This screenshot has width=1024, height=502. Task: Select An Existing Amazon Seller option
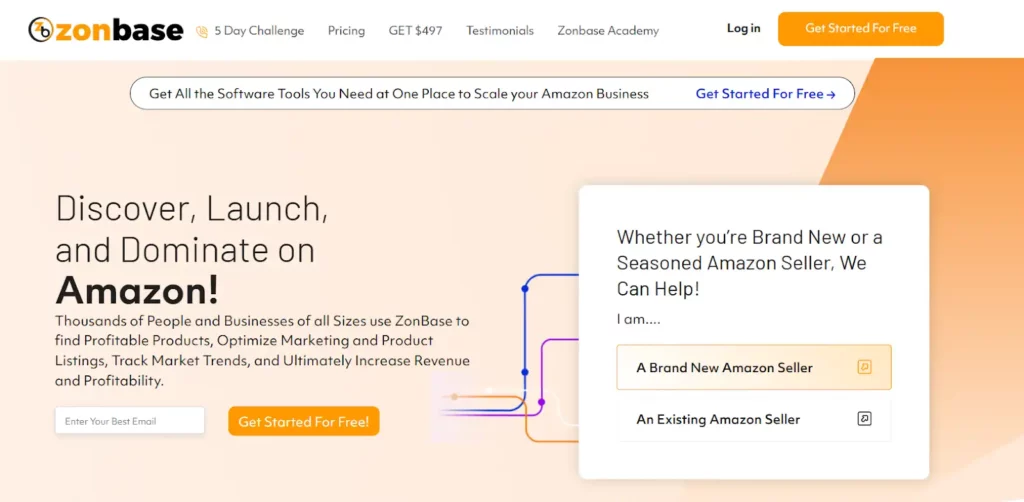[754, 419]
